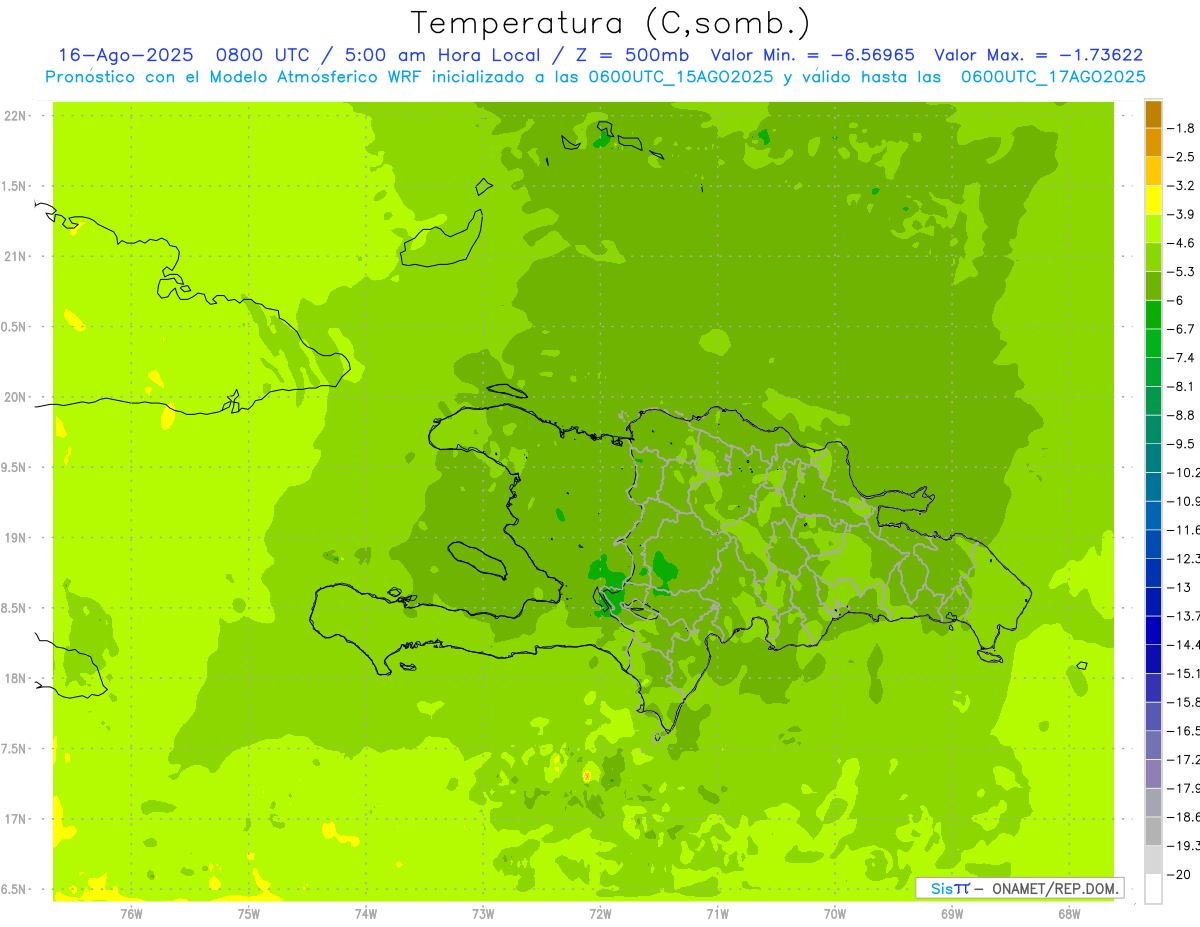Click the "71W" longitude label

pos(717,914)
